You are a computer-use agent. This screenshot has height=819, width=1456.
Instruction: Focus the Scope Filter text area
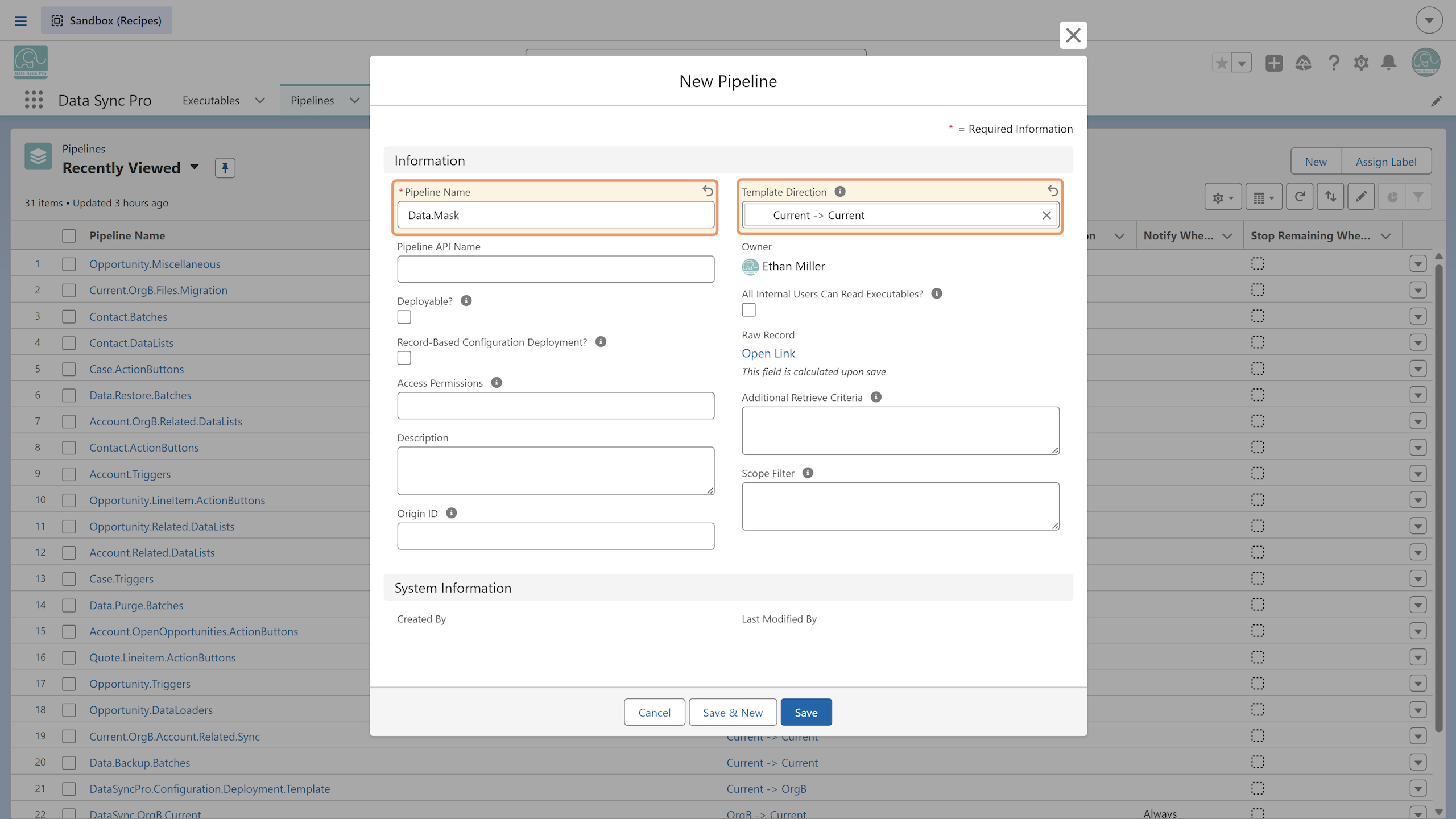click(x=900, y=506)
